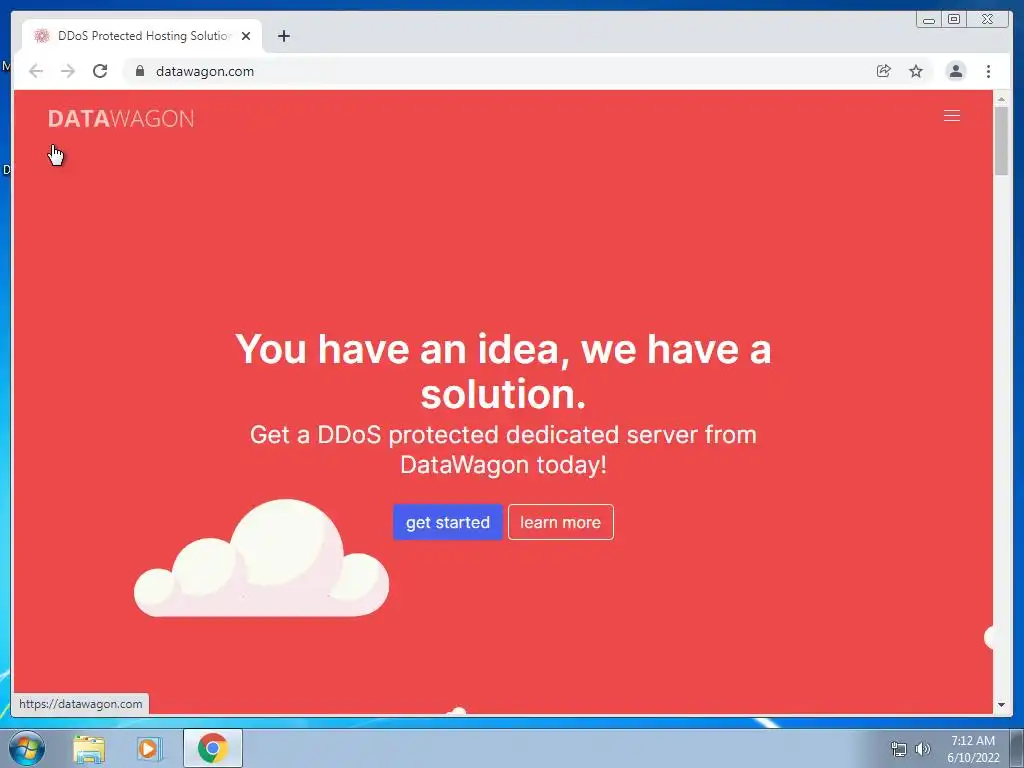The width and height of the screenshot is (1024, 768).
Task: Minimize the Chrome window
Action: point(929,20)
